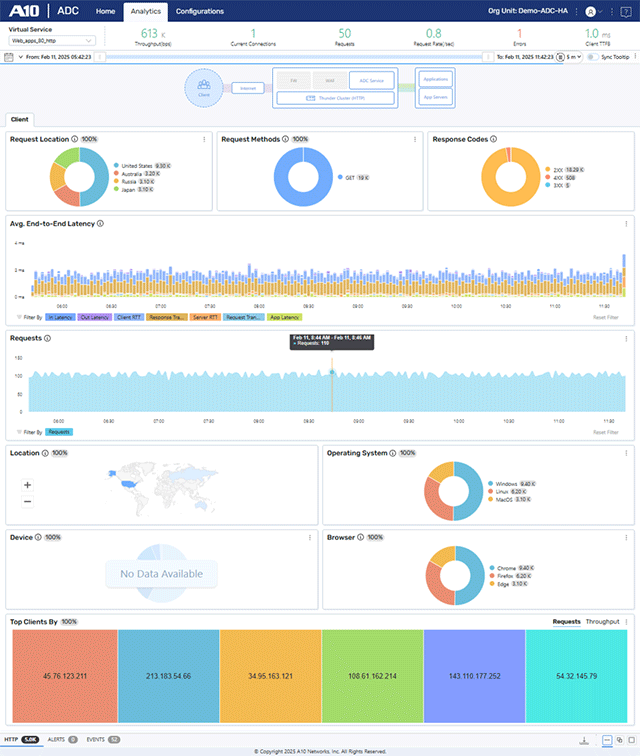Toggle the Sync Tooltip switch

(x=591, y=58)
